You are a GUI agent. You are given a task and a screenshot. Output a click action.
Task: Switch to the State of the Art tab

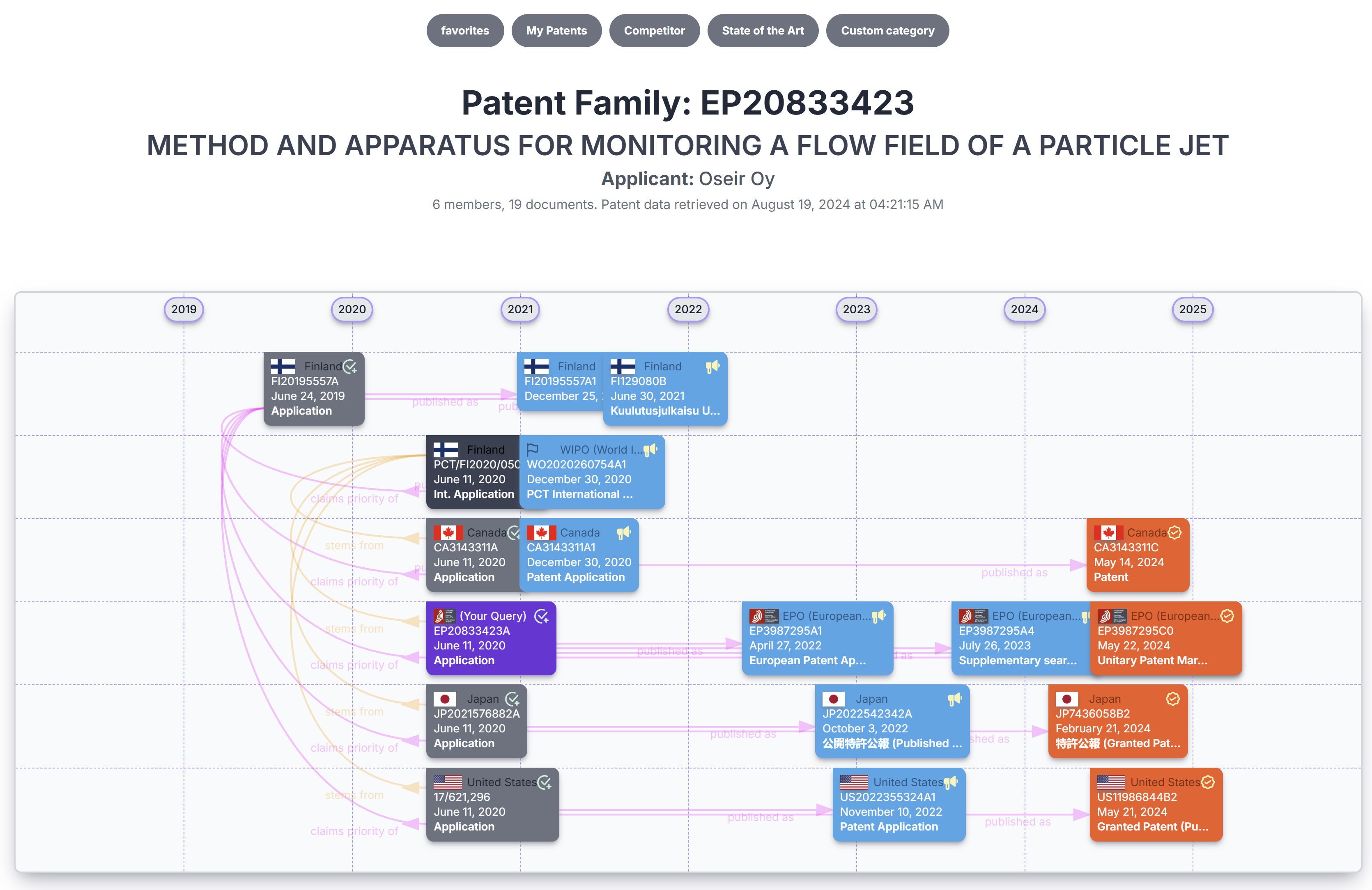point(763,30)
